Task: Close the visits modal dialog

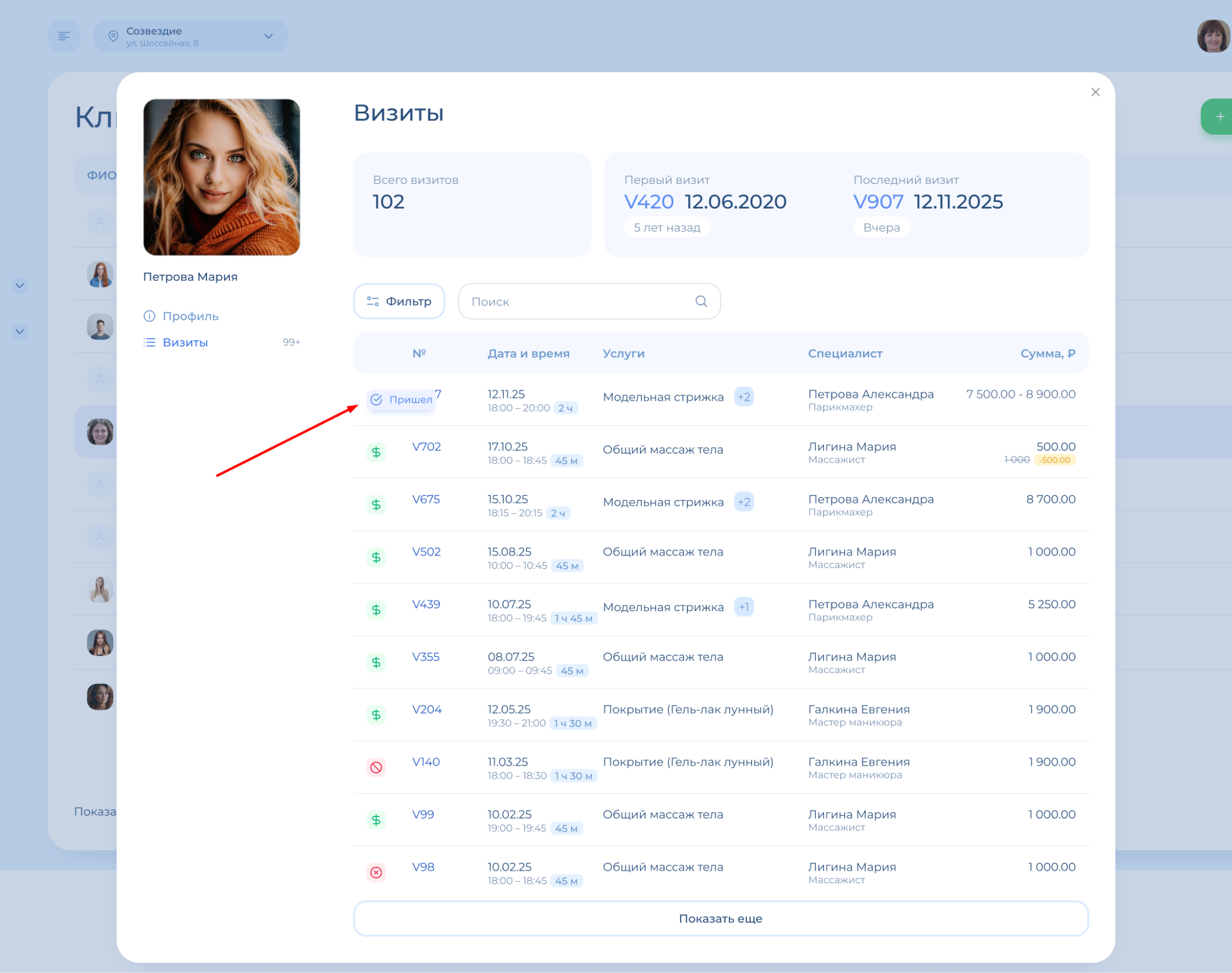Action: click(x=1095, y=93)
